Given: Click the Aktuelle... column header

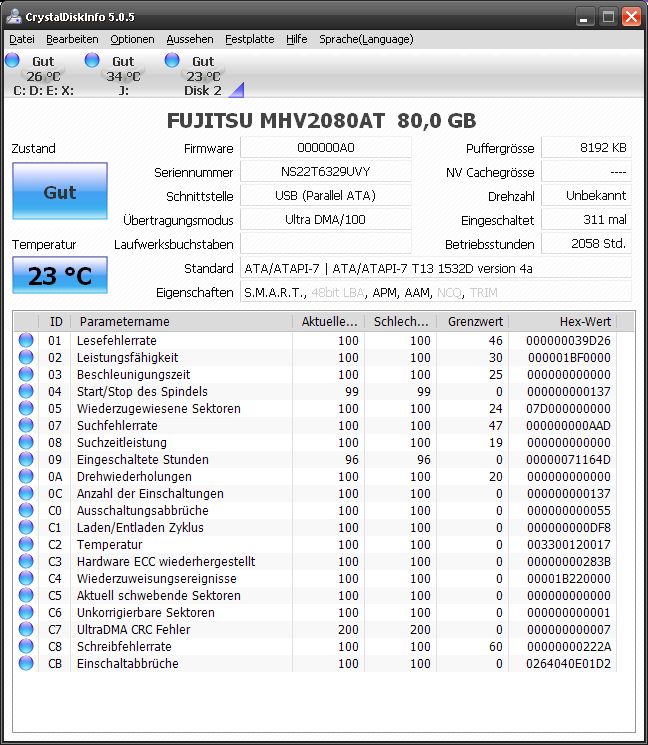Looking at the screenshot, I should (x=329, y=322).
